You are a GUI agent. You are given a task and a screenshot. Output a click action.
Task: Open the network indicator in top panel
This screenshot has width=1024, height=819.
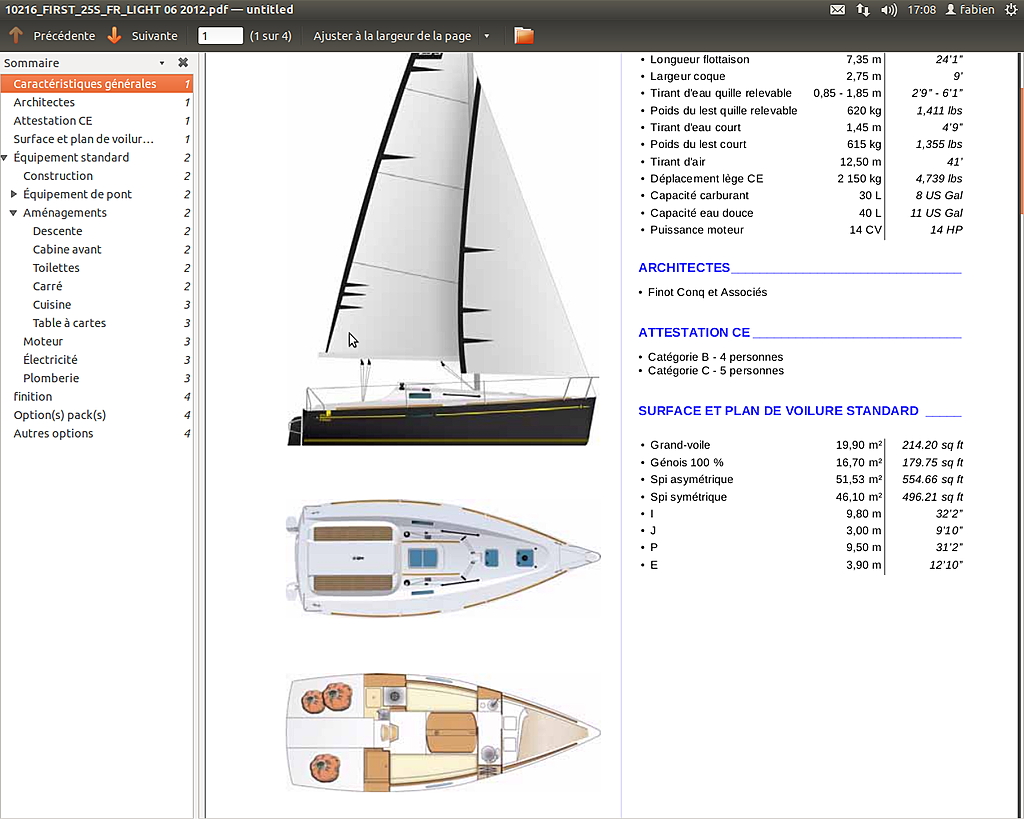[x=863, y=10]
